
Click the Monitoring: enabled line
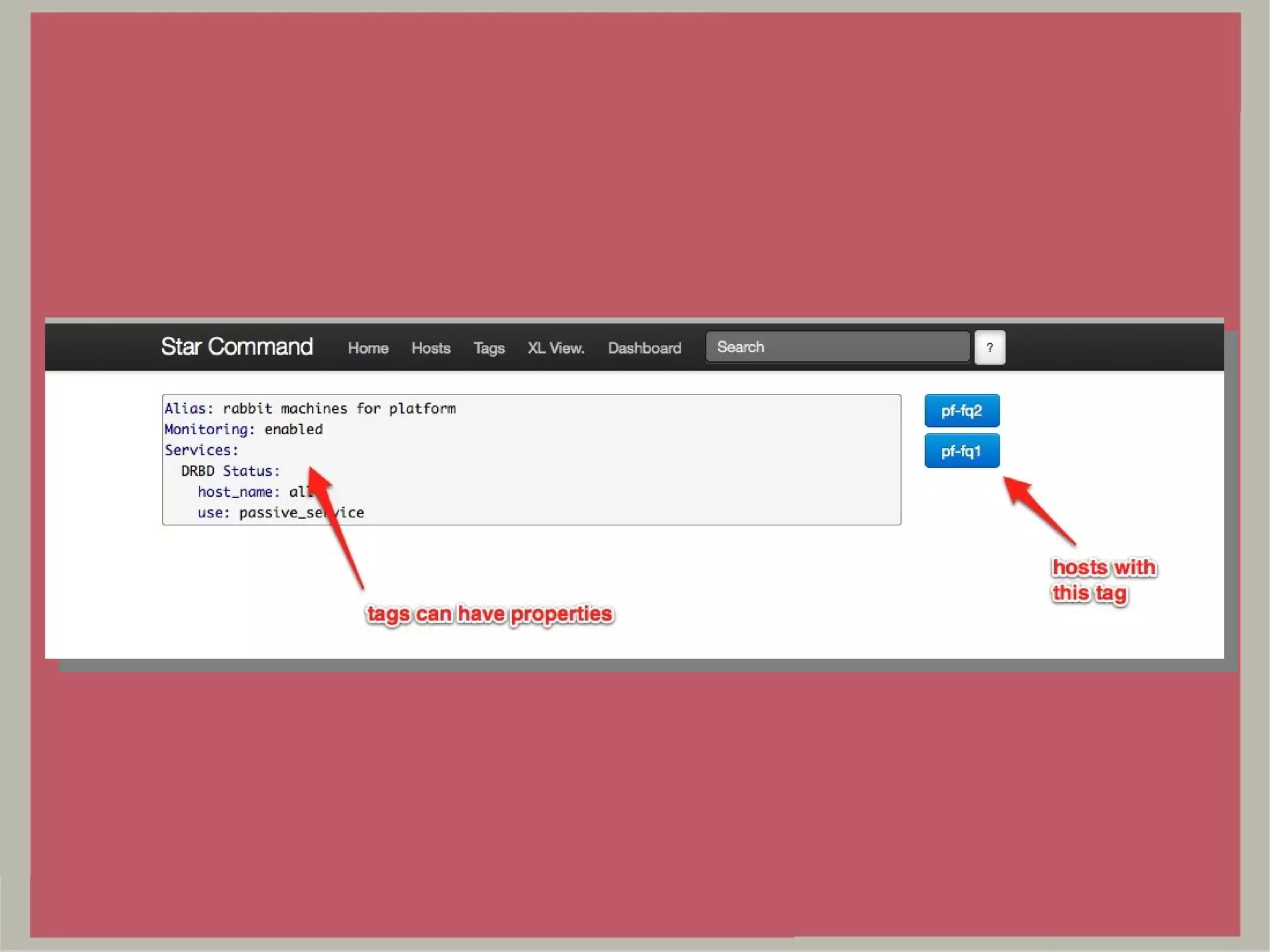[244, 429]
